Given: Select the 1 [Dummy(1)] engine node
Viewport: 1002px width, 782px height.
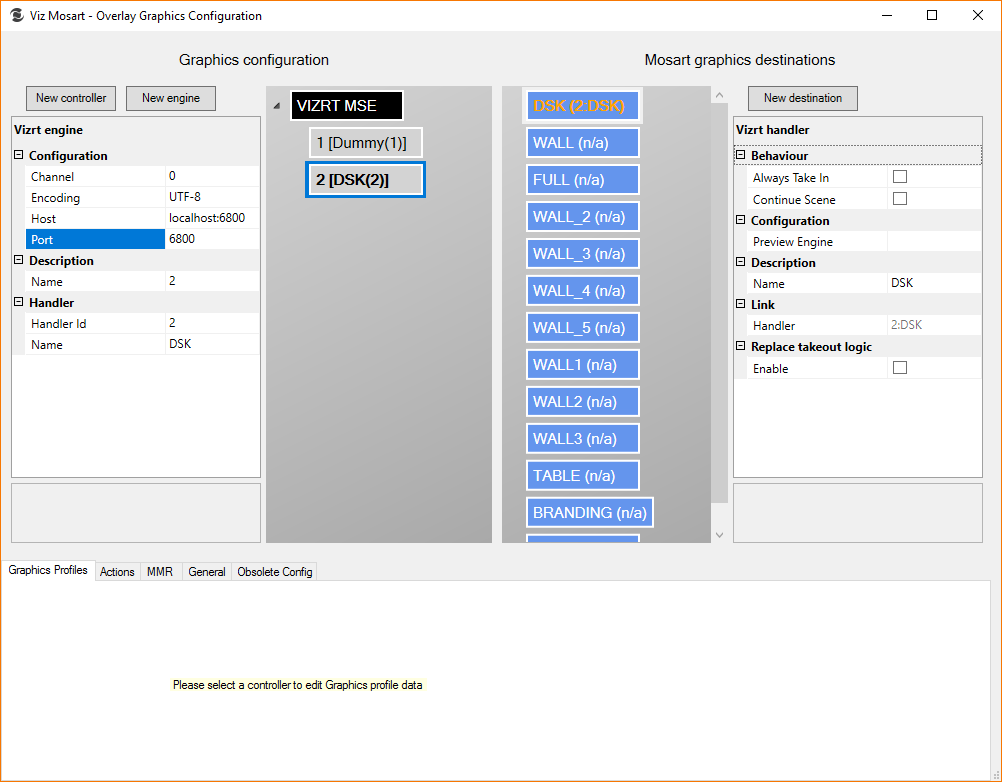Looking at the screenshot, I should 363,143.
